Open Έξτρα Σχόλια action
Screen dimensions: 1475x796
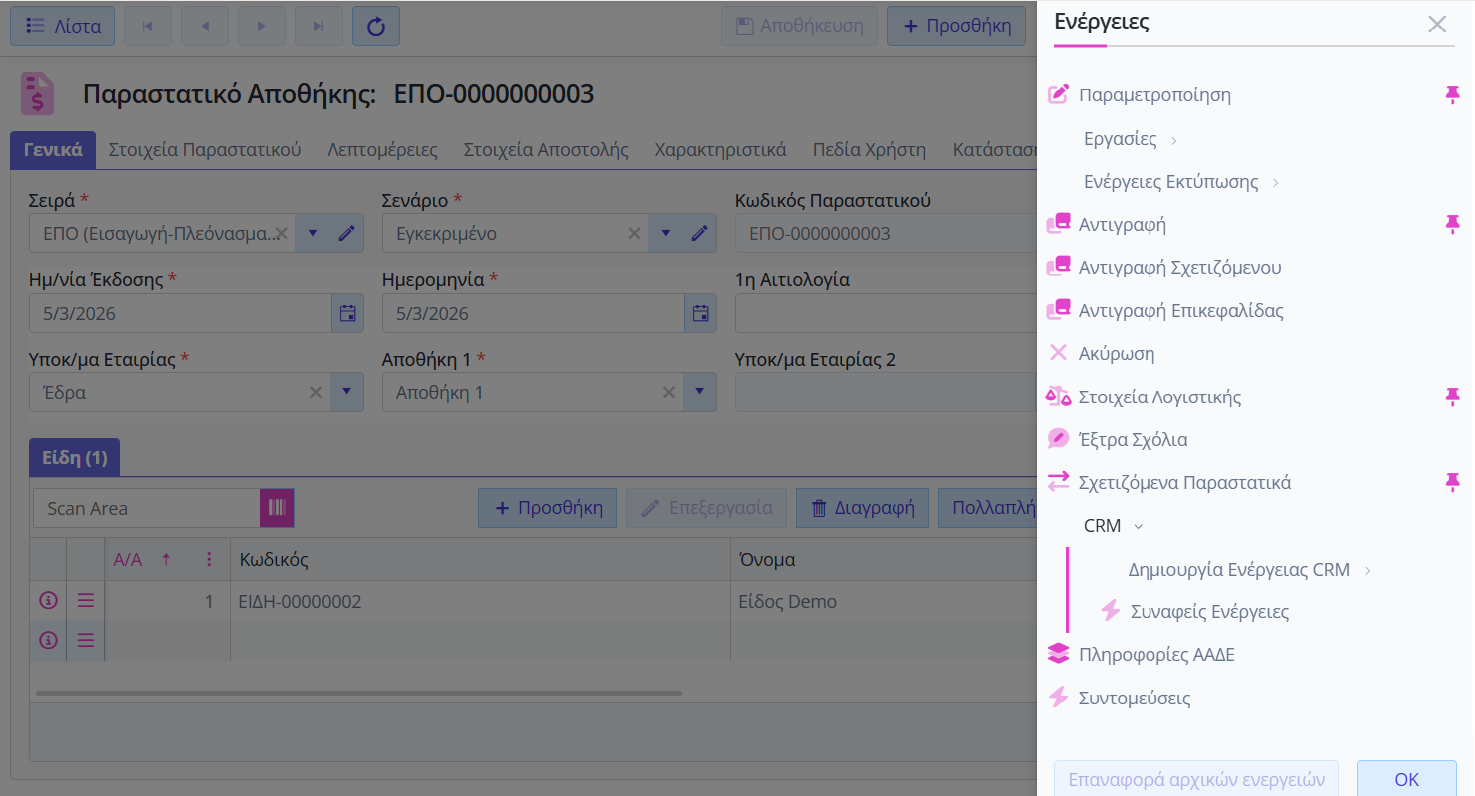point(1132,439)
